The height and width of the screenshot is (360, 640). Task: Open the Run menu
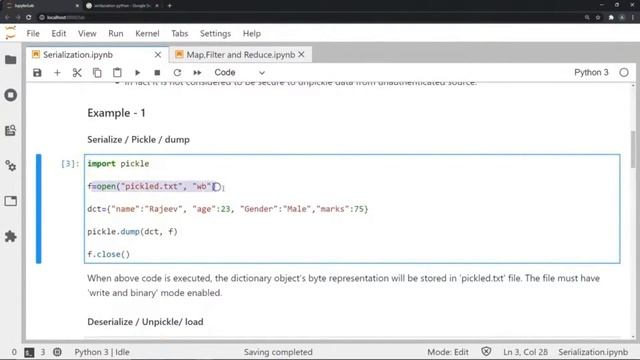point(116,33)
